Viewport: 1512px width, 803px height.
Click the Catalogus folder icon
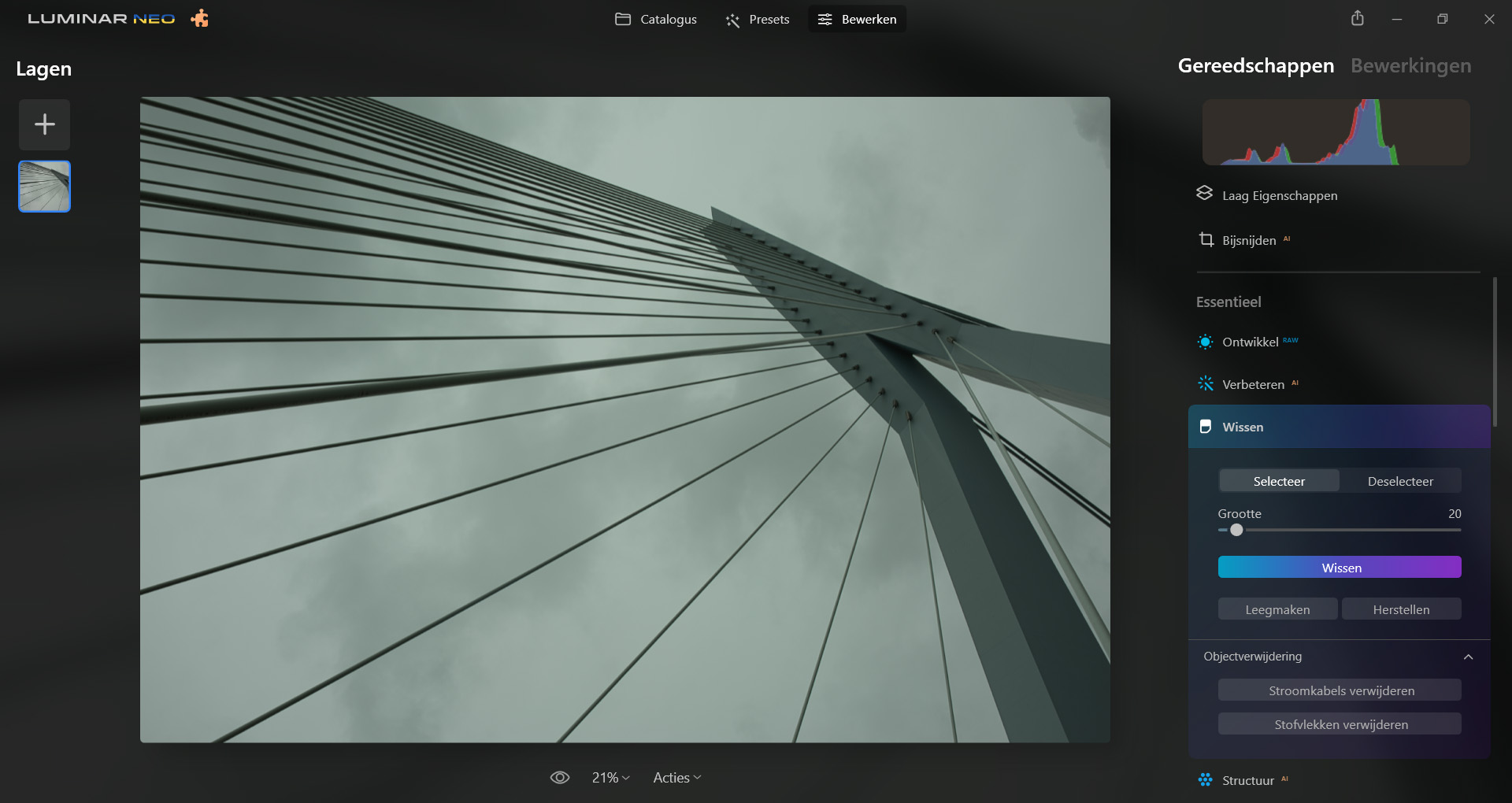tap(623, 19)
